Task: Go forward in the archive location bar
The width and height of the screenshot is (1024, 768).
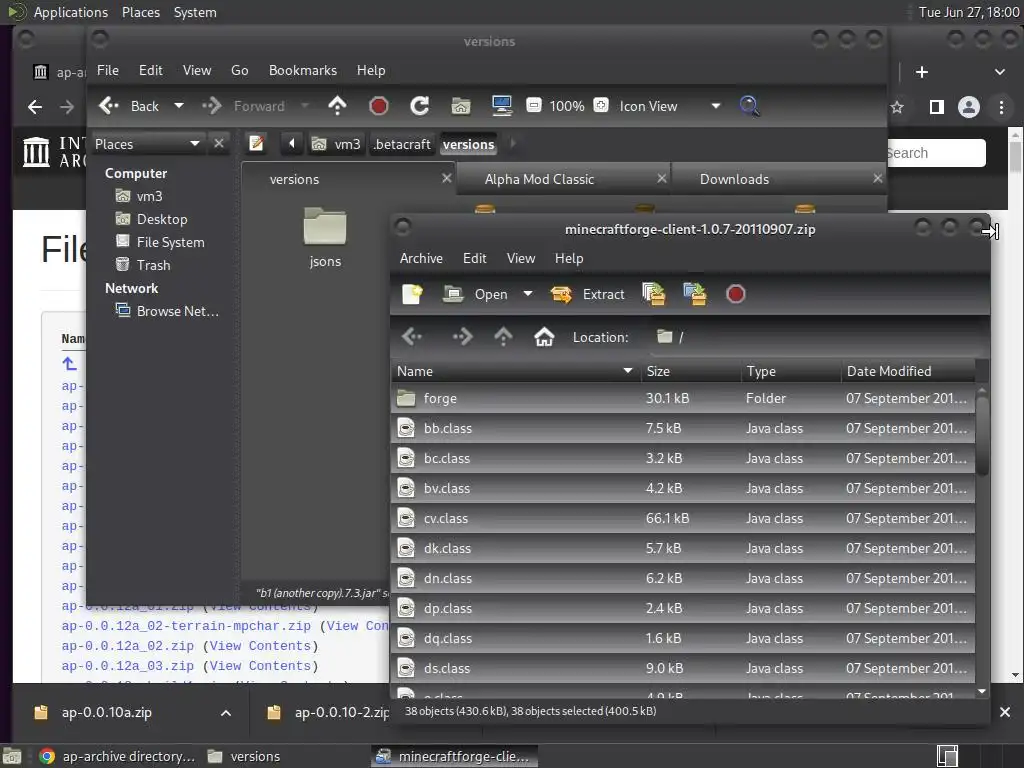Action: tap(462, 337)
